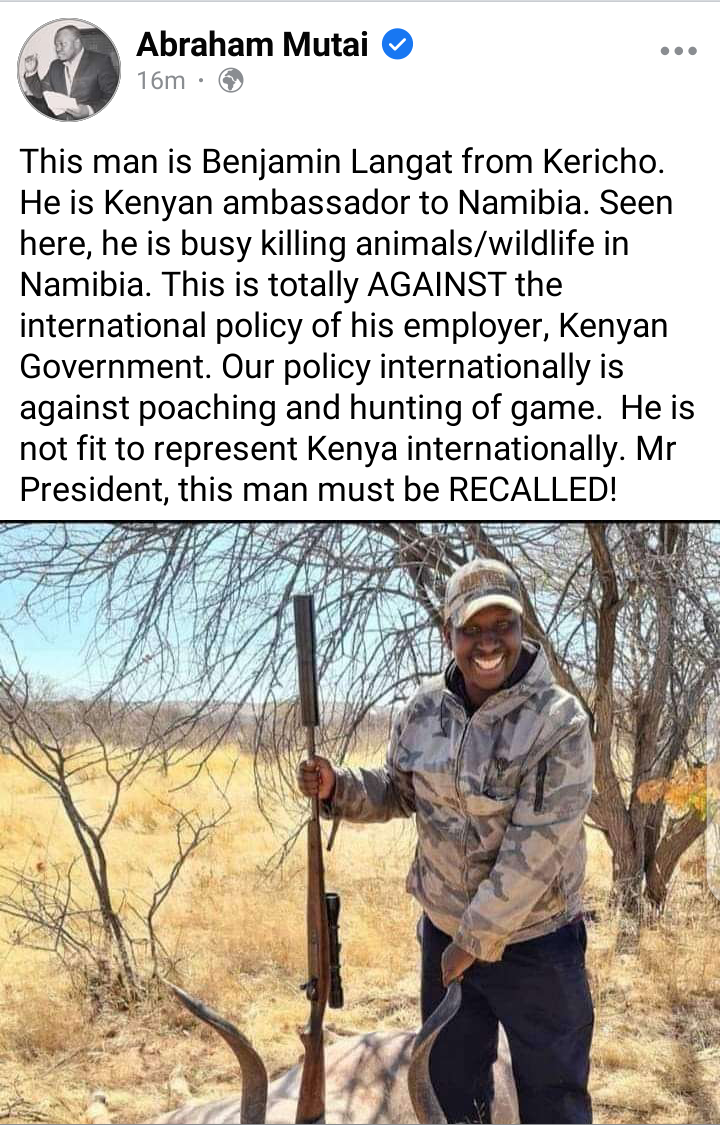The height and width of the screenshot is (1133, 720).
Task: Open the attached hunting photo
Action: [360, 822]
